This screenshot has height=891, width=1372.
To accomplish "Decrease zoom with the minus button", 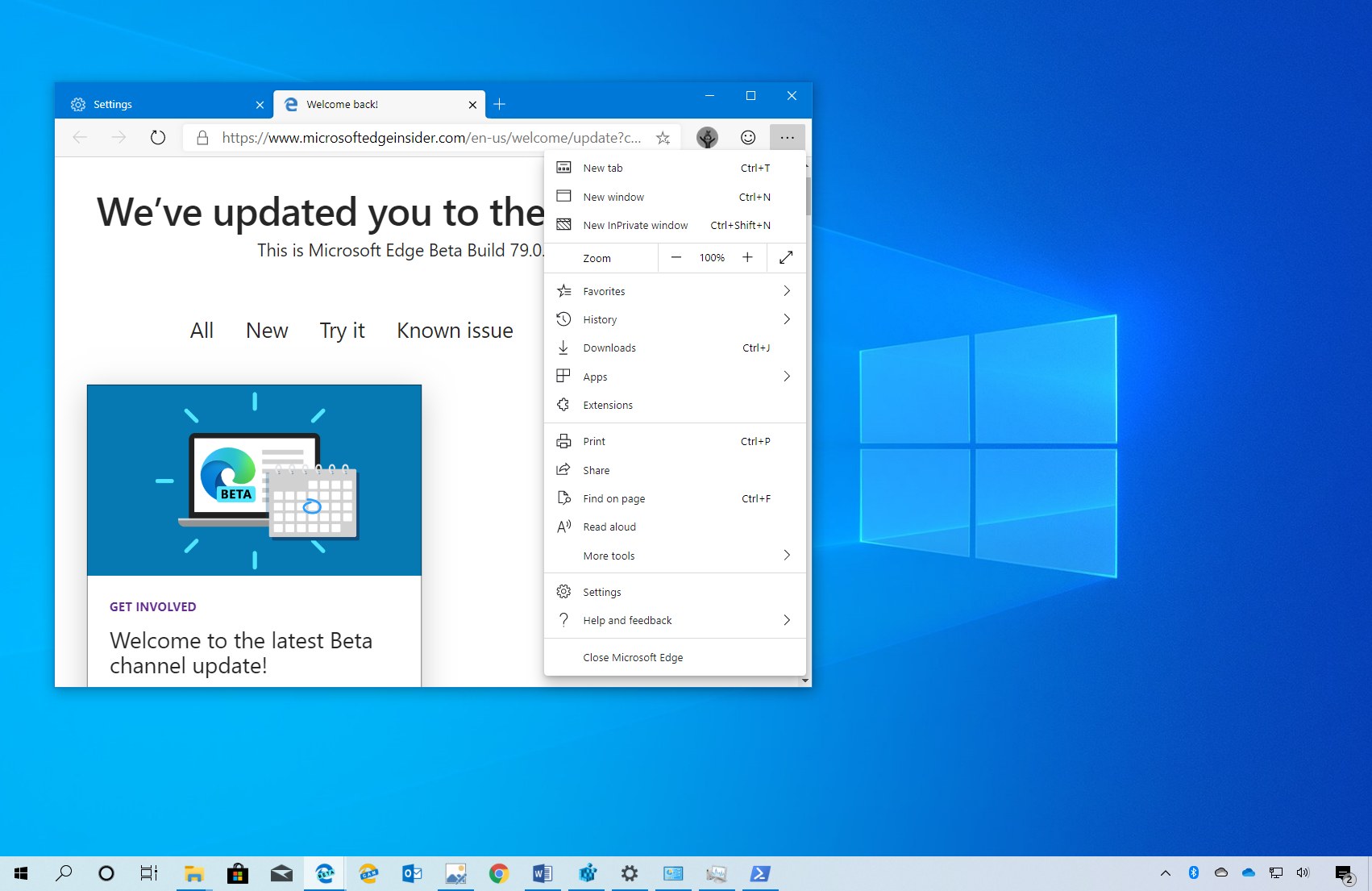I will (x=676, y=257).
